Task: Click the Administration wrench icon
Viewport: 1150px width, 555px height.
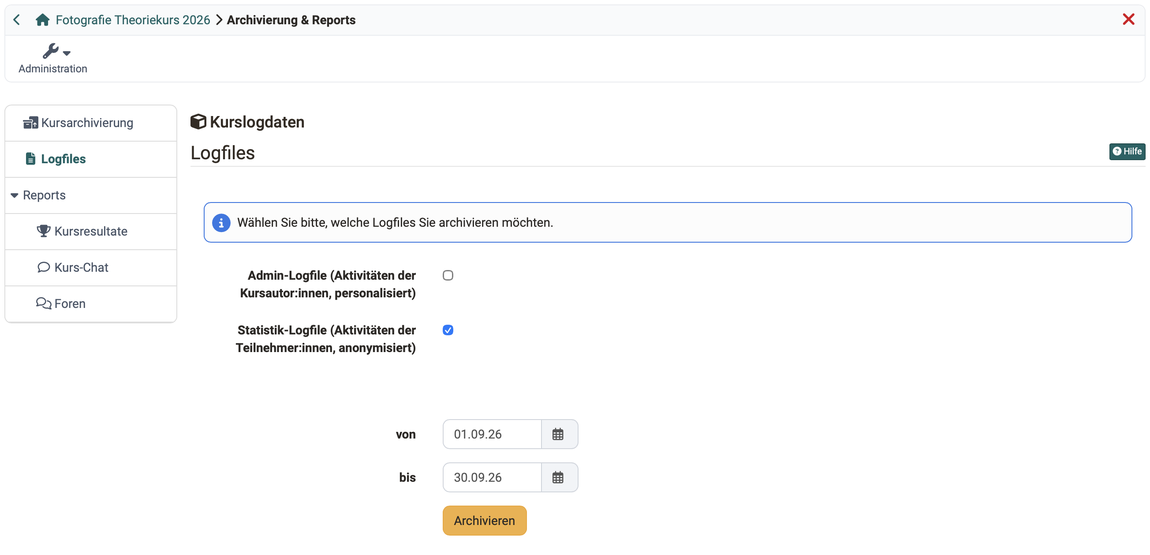Action: 50,51
